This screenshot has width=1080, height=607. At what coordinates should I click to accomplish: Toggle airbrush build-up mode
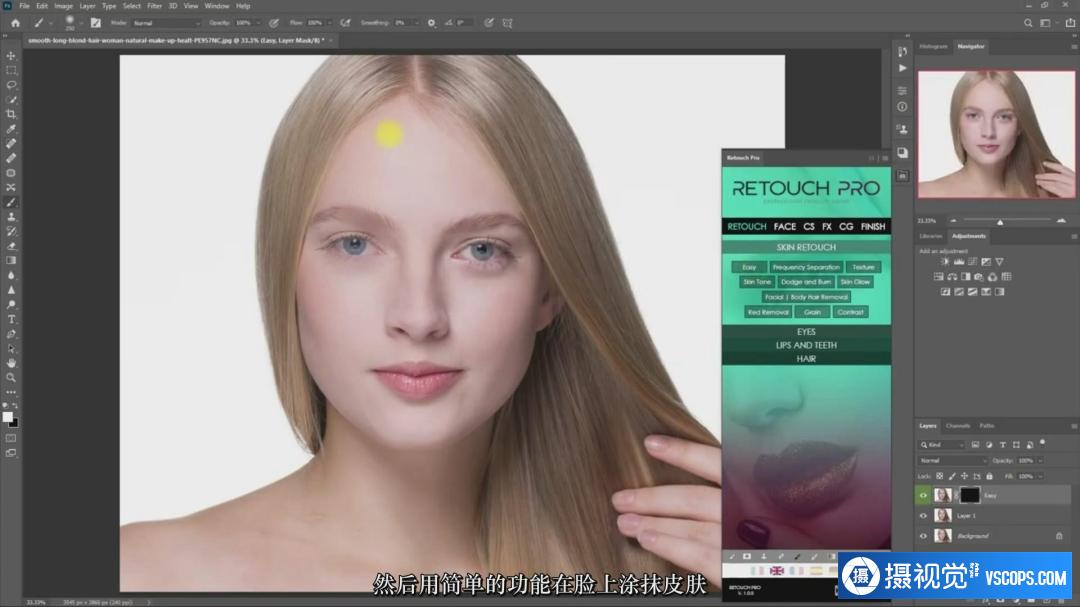(346, 23)
